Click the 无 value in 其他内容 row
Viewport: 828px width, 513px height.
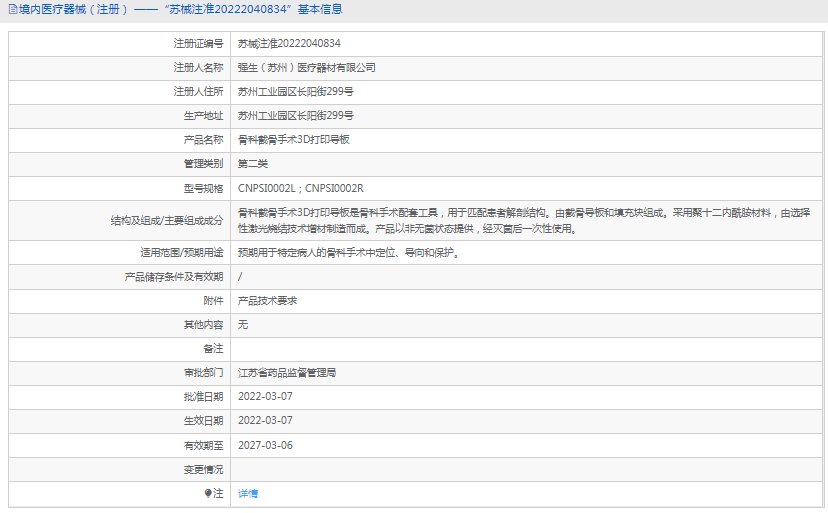242,325
